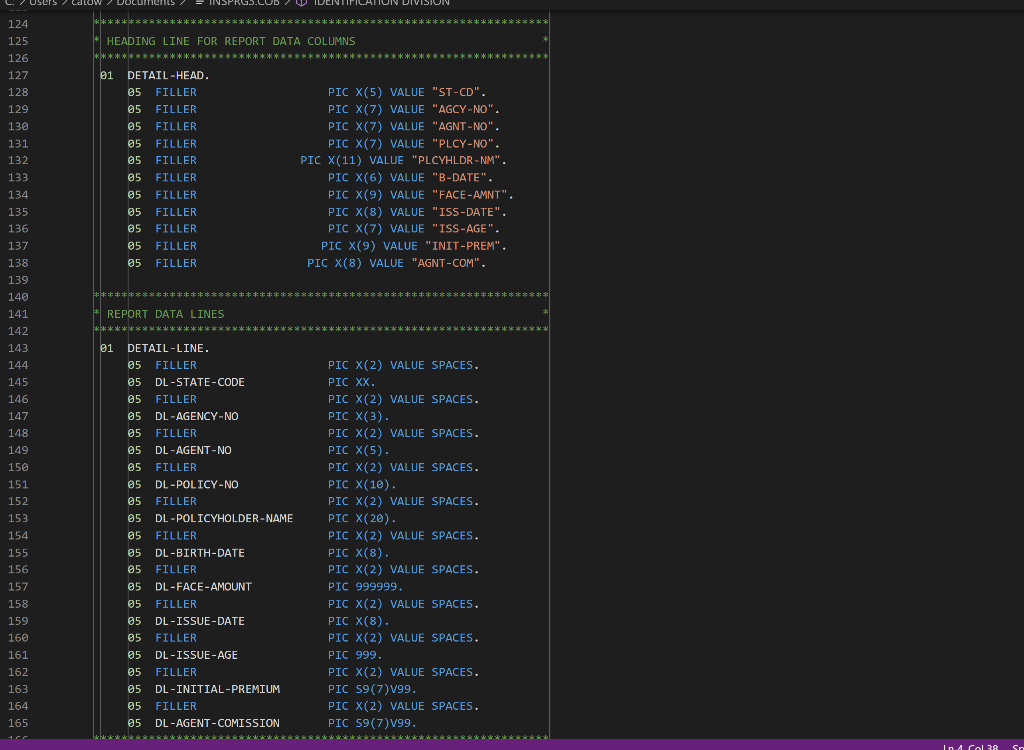Click PIC 999. on the DL-ISSUE-AGE line

(355, 655)
